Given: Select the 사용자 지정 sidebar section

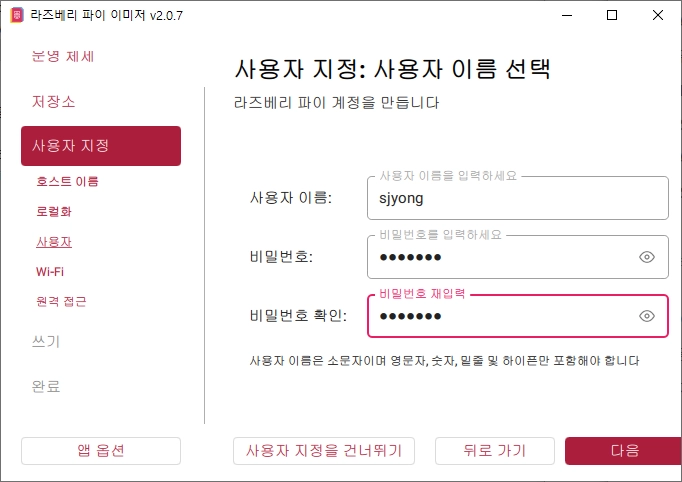Looking at the screenshot, I should coord(101,146).
